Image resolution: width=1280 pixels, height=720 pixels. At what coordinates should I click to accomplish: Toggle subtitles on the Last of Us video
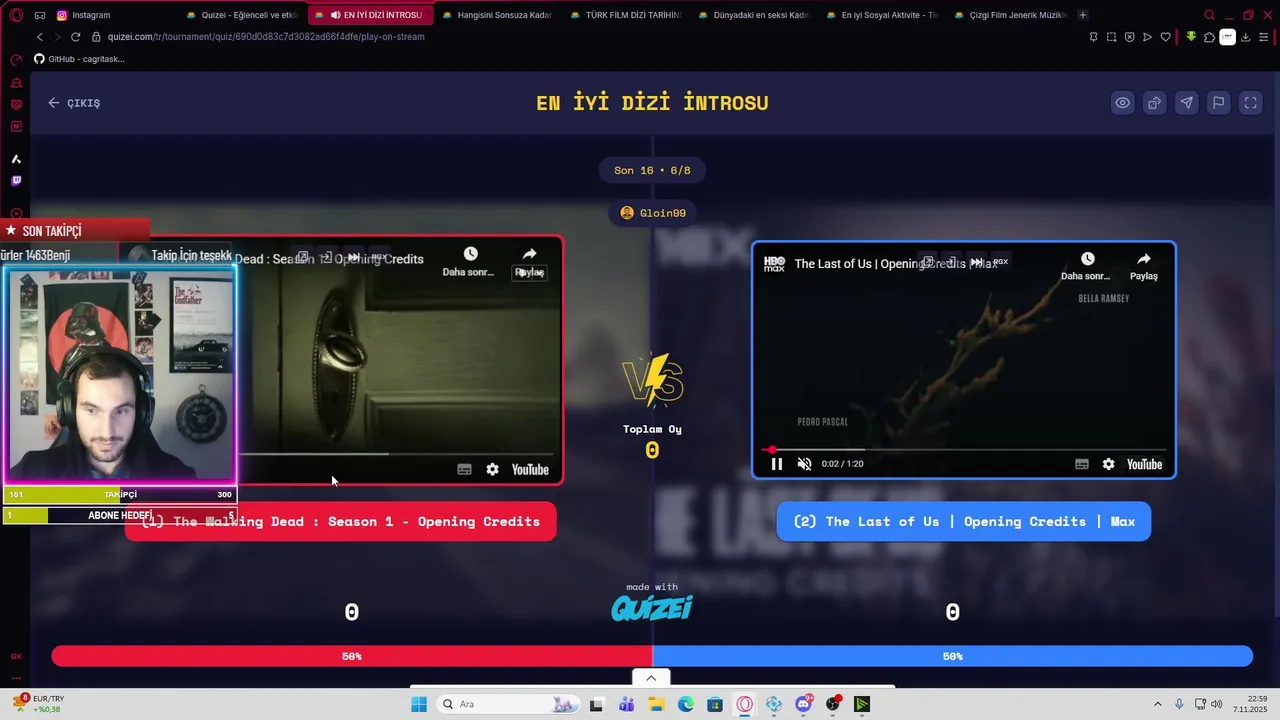click(1082, 464)
